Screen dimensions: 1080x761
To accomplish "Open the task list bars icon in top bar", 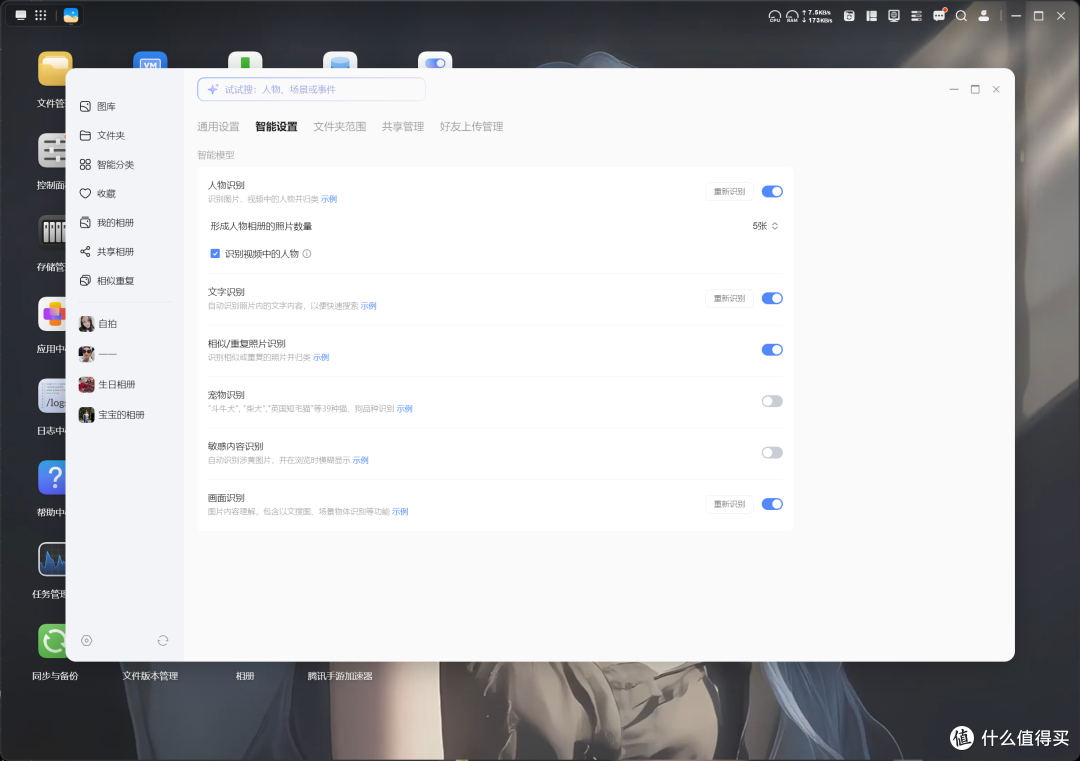I will coord(916,16).
